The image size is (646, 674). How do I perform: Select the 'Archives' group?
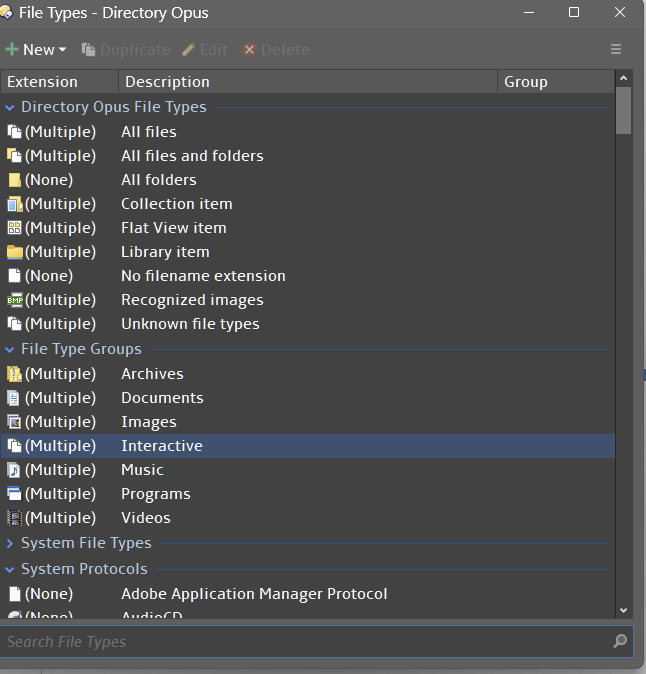point(152,374)
